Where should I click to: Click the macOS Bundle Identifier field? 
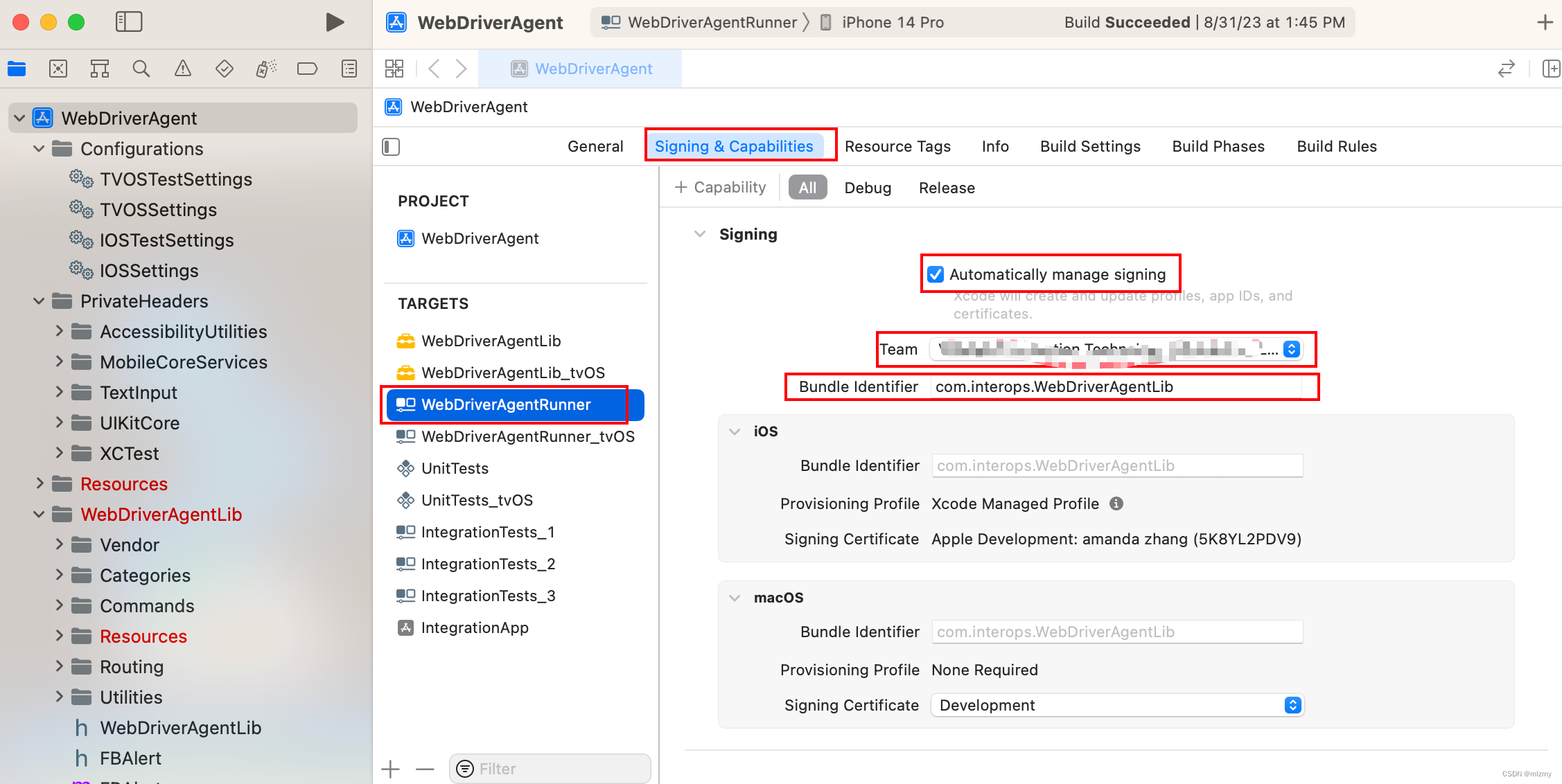pos(1117,632)
